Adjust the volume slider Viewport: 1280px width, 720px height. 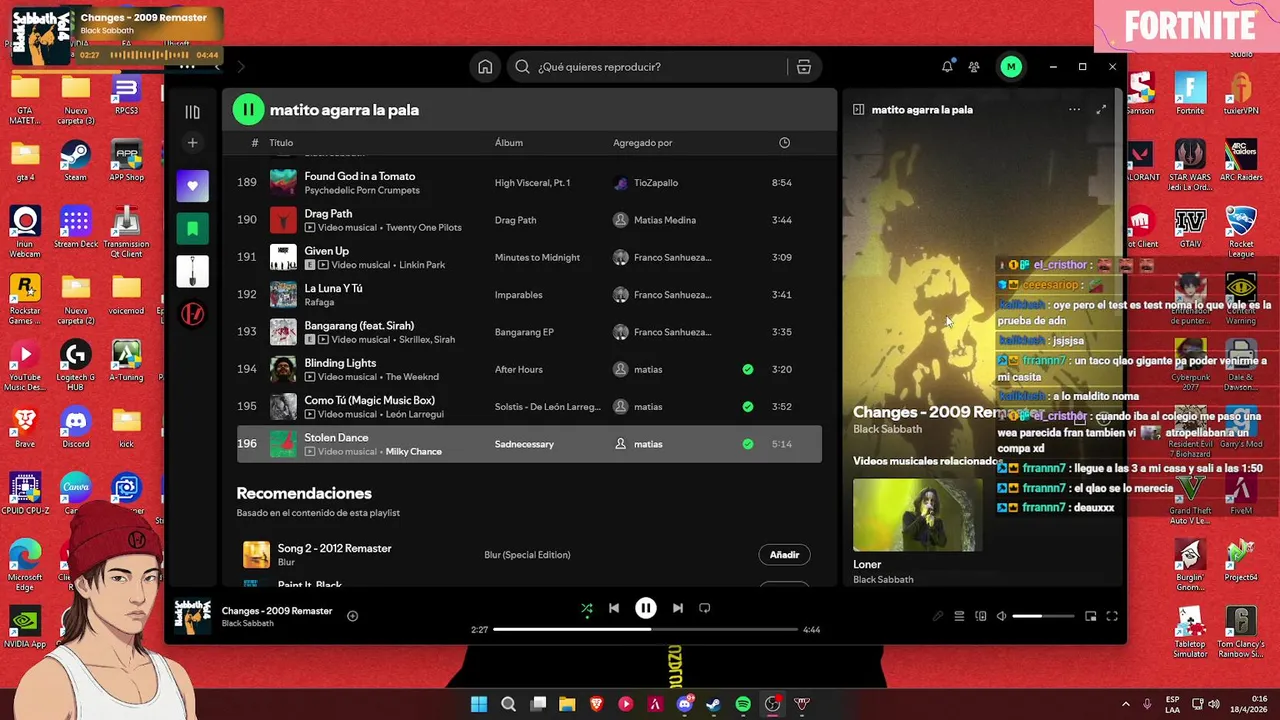1043,616
